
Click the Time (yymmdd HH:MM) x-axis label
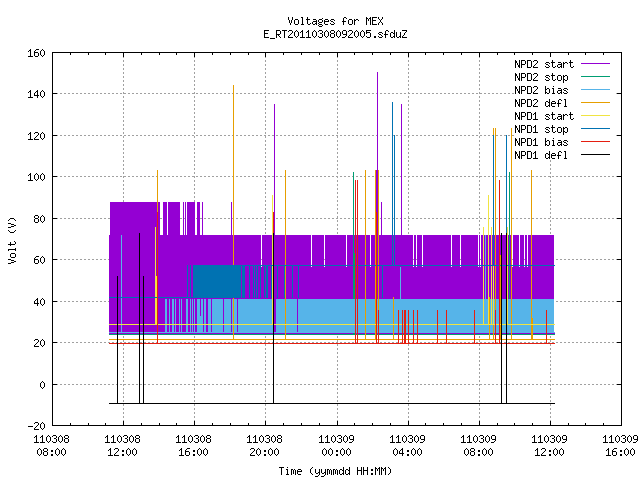(335, 471)
